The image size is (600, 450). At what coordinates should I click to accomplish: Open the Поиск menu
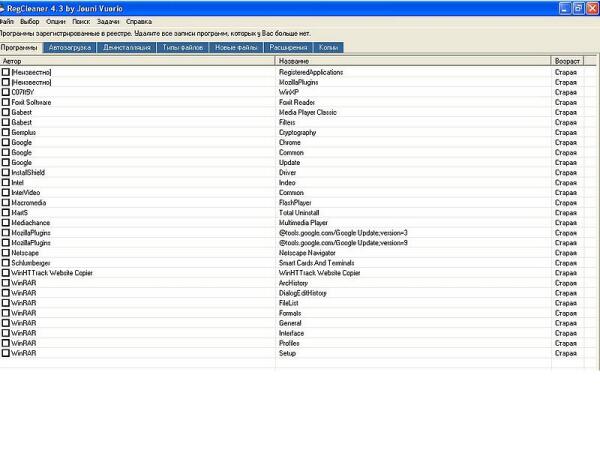pos(81,20)
